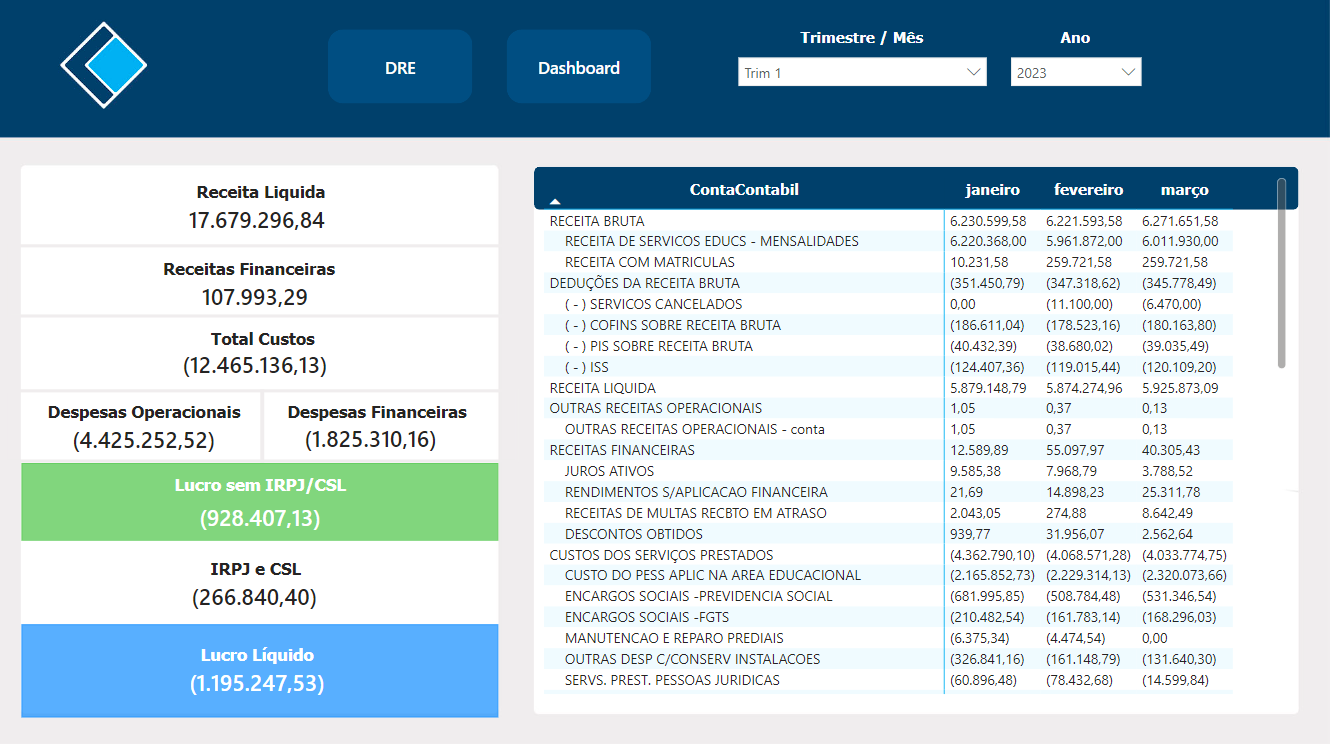Click fevereiro value 55.097,97

[1075, 450]
